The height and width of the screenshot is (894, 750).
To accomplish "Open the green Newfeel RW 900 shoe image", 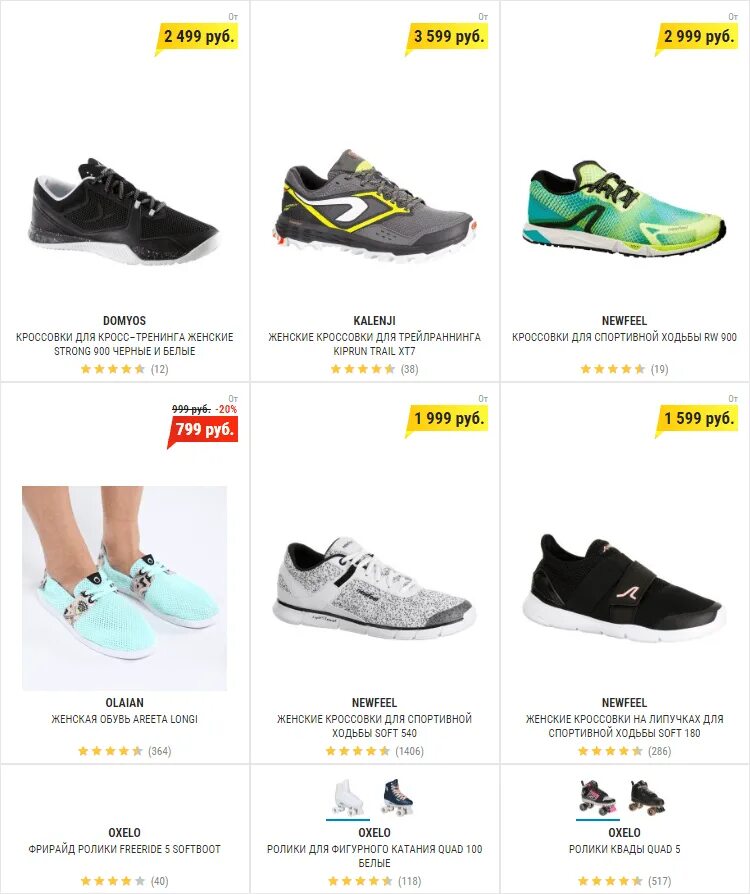I will 624,209.
